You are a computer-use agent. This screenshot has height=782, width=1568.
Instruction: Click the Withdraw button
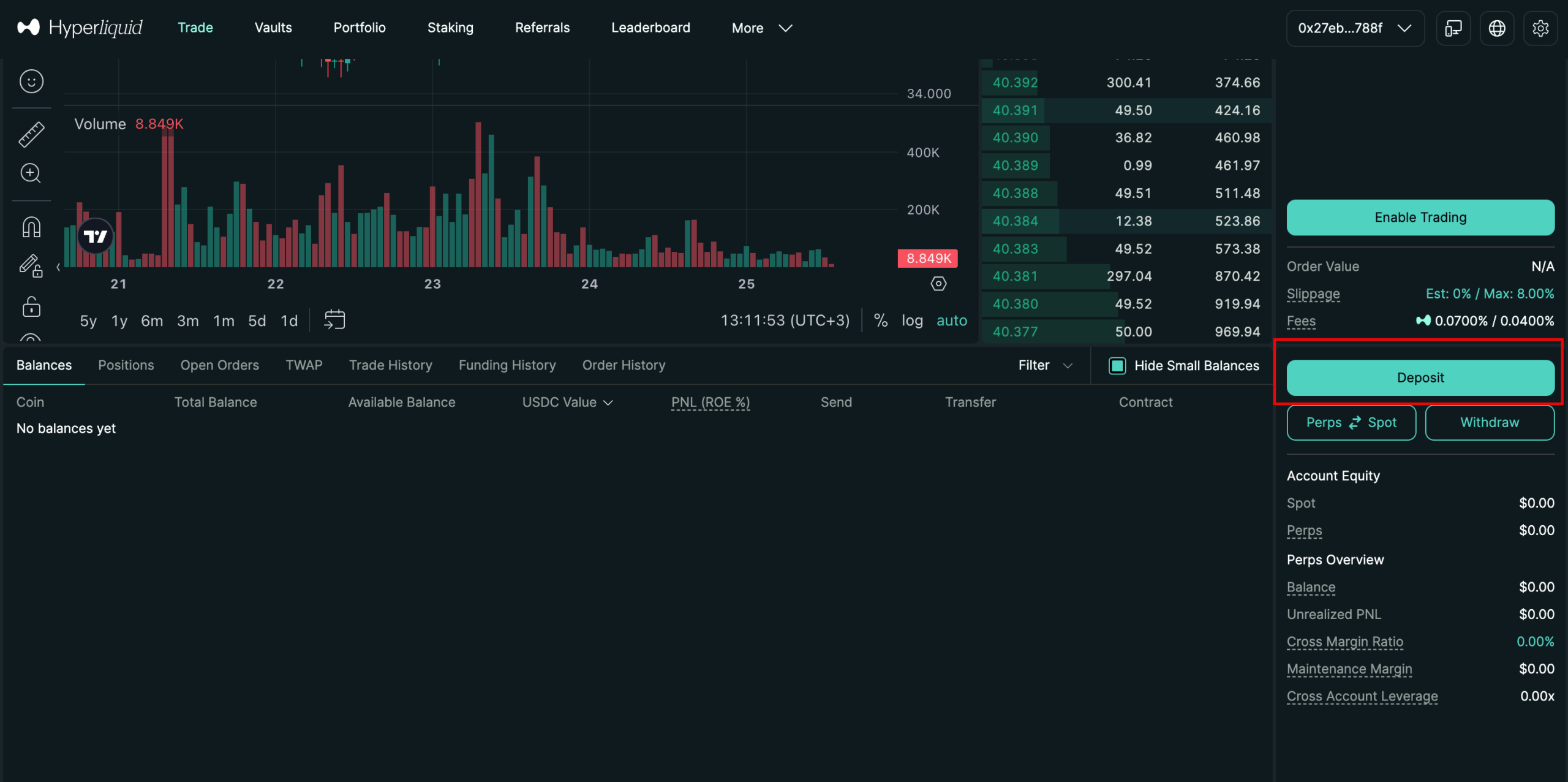click(1489, 423)
